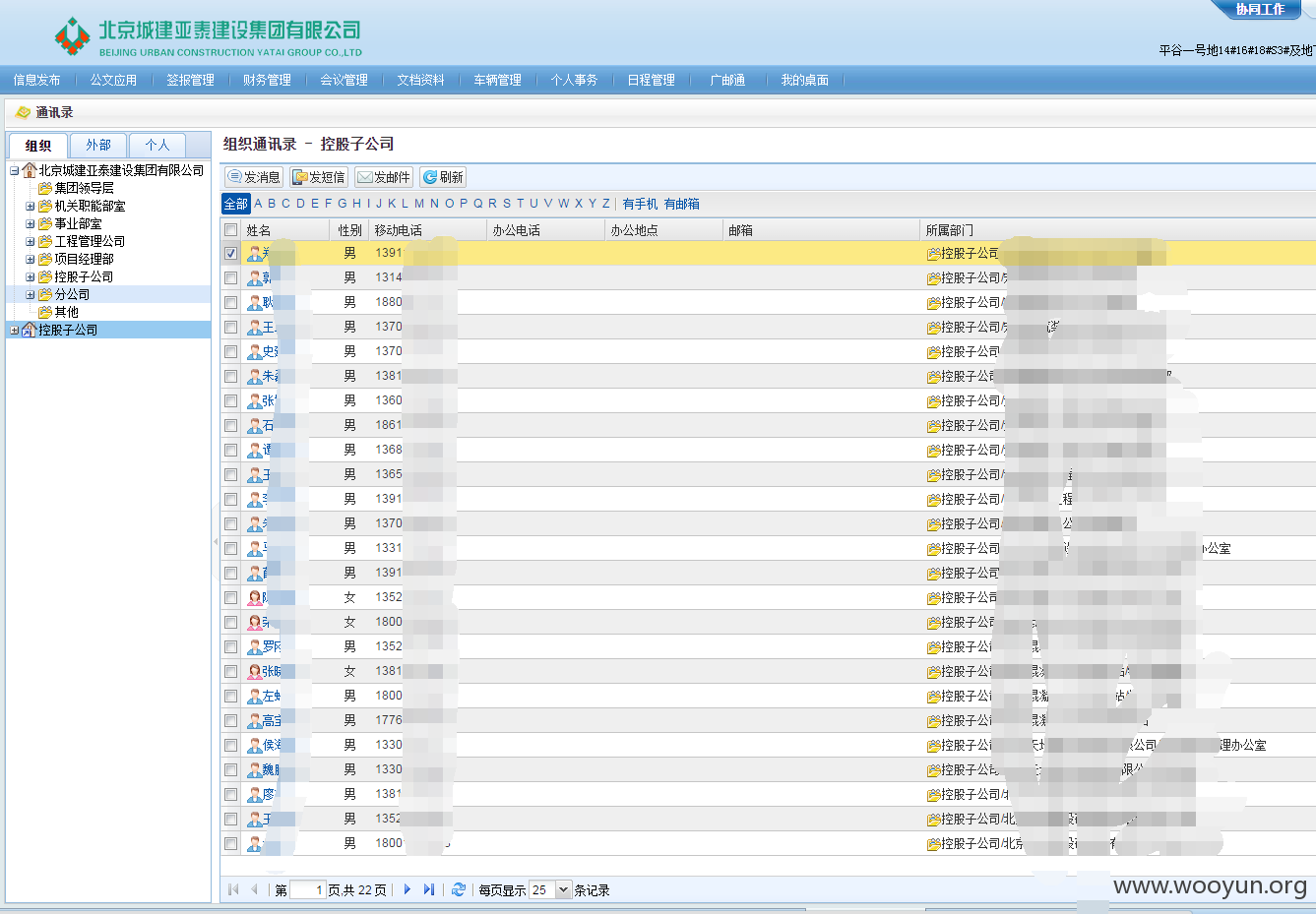Screen dimensions: 1316x914
Task: Click the person icon in the 魏 row
Action: [x=254, y=769]
